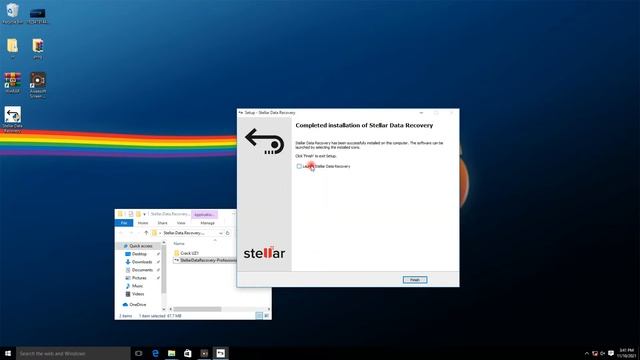Image resolution: width=640 pixels, height=360 pixels.
Task: Click the new folder icon in Explorer title bar
Action: point(138,214)
